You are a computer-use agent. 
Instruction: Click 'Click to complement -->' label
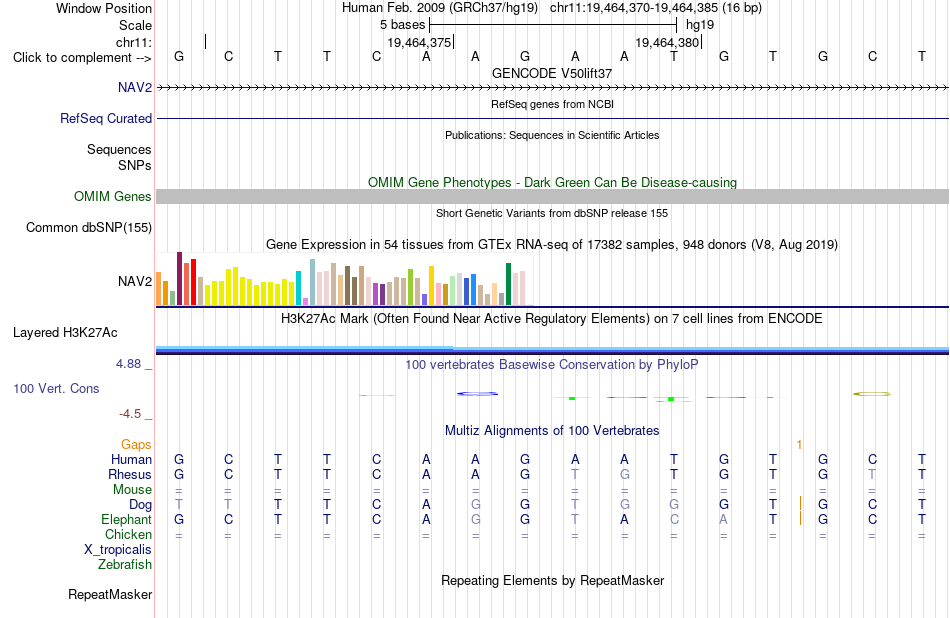(82, 58)
